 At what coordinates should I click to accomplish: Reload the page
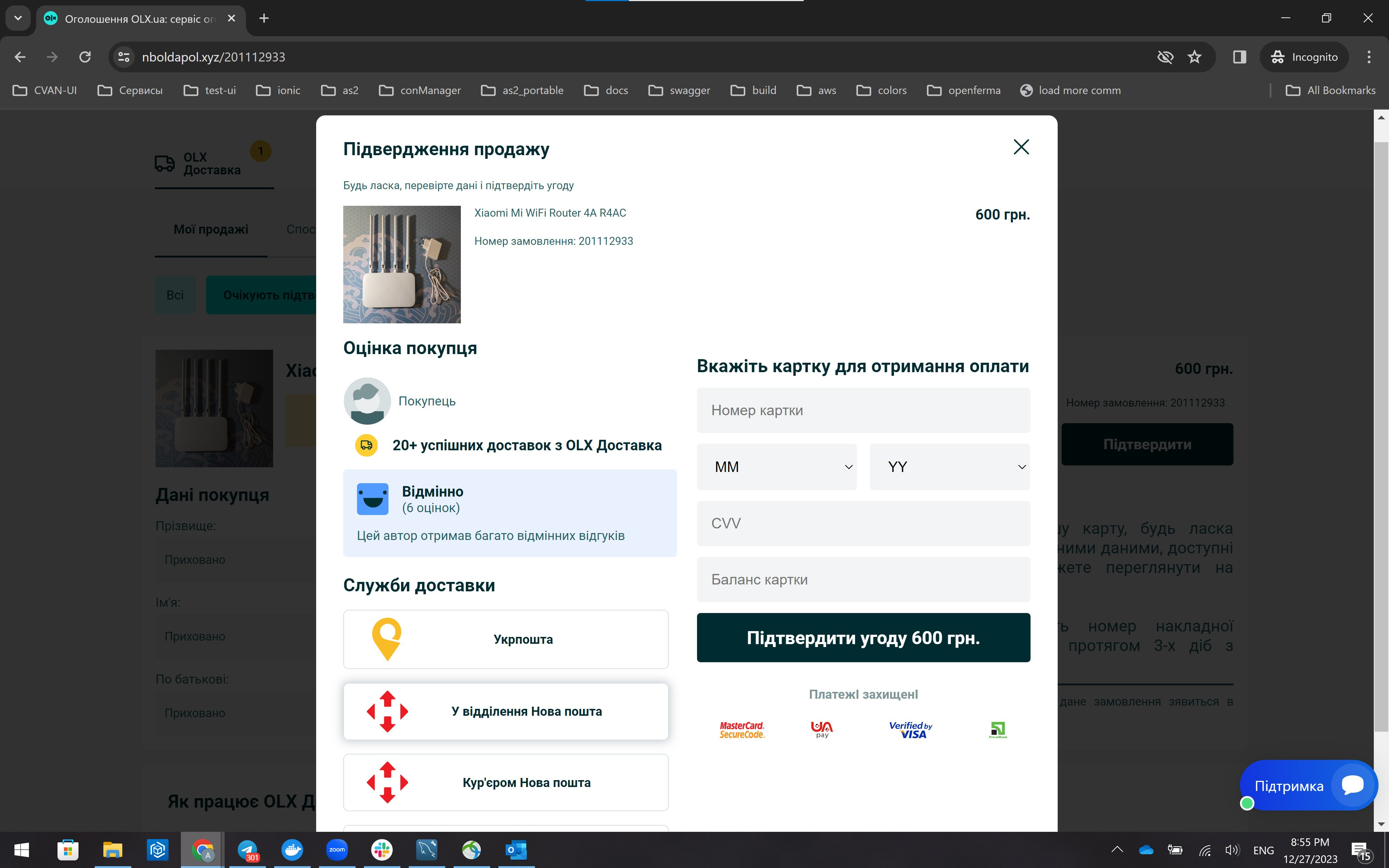[85, 57]
